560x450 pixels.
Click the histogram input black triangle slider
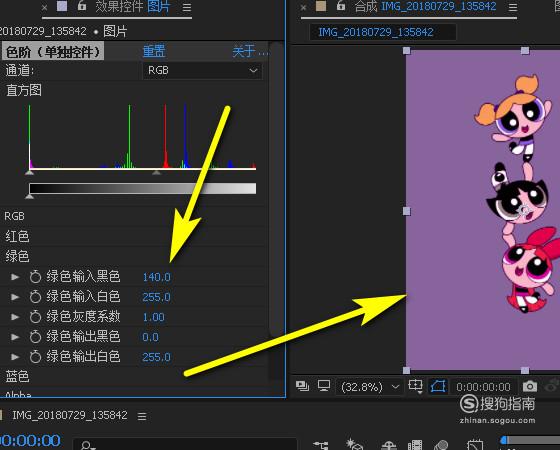[30, 172]
